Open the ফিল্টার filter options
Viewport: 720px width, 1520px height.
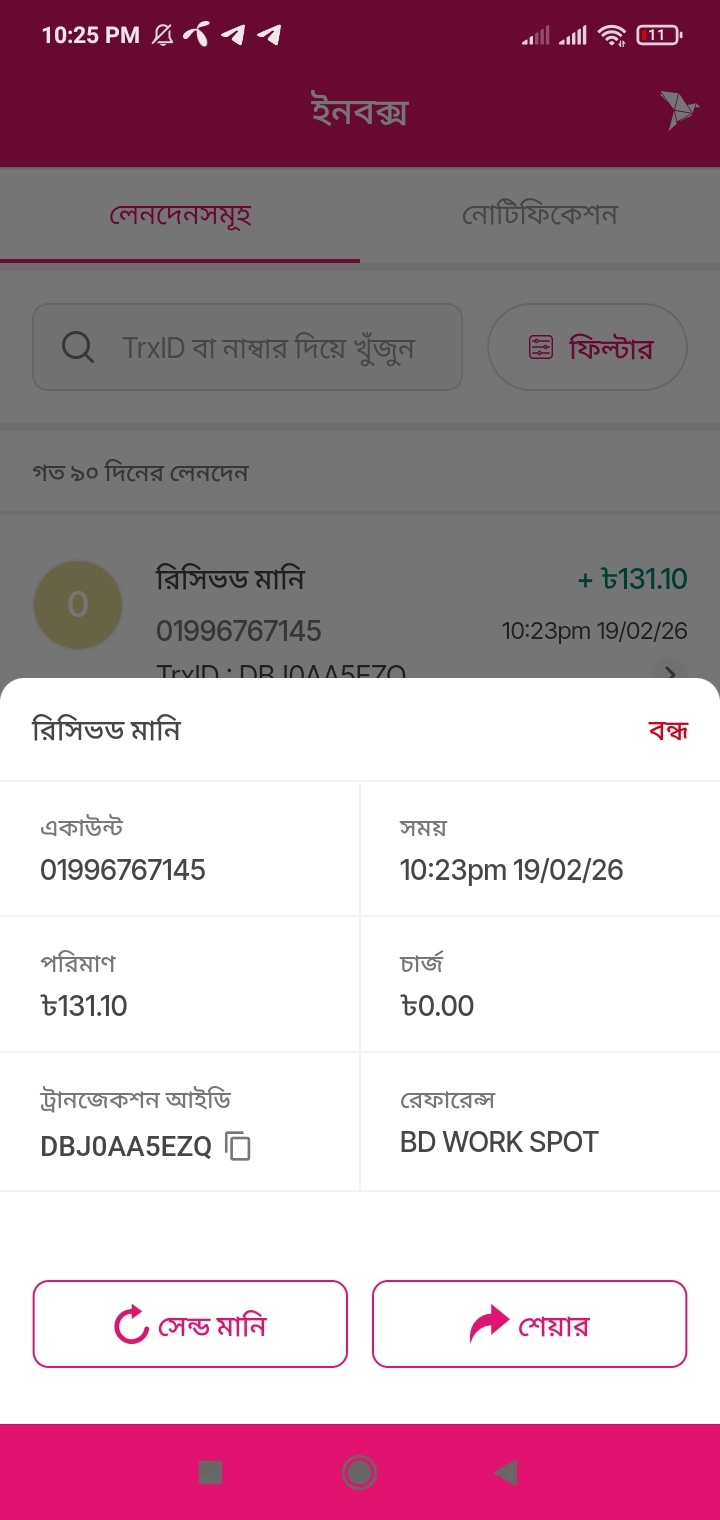(587, 347)
